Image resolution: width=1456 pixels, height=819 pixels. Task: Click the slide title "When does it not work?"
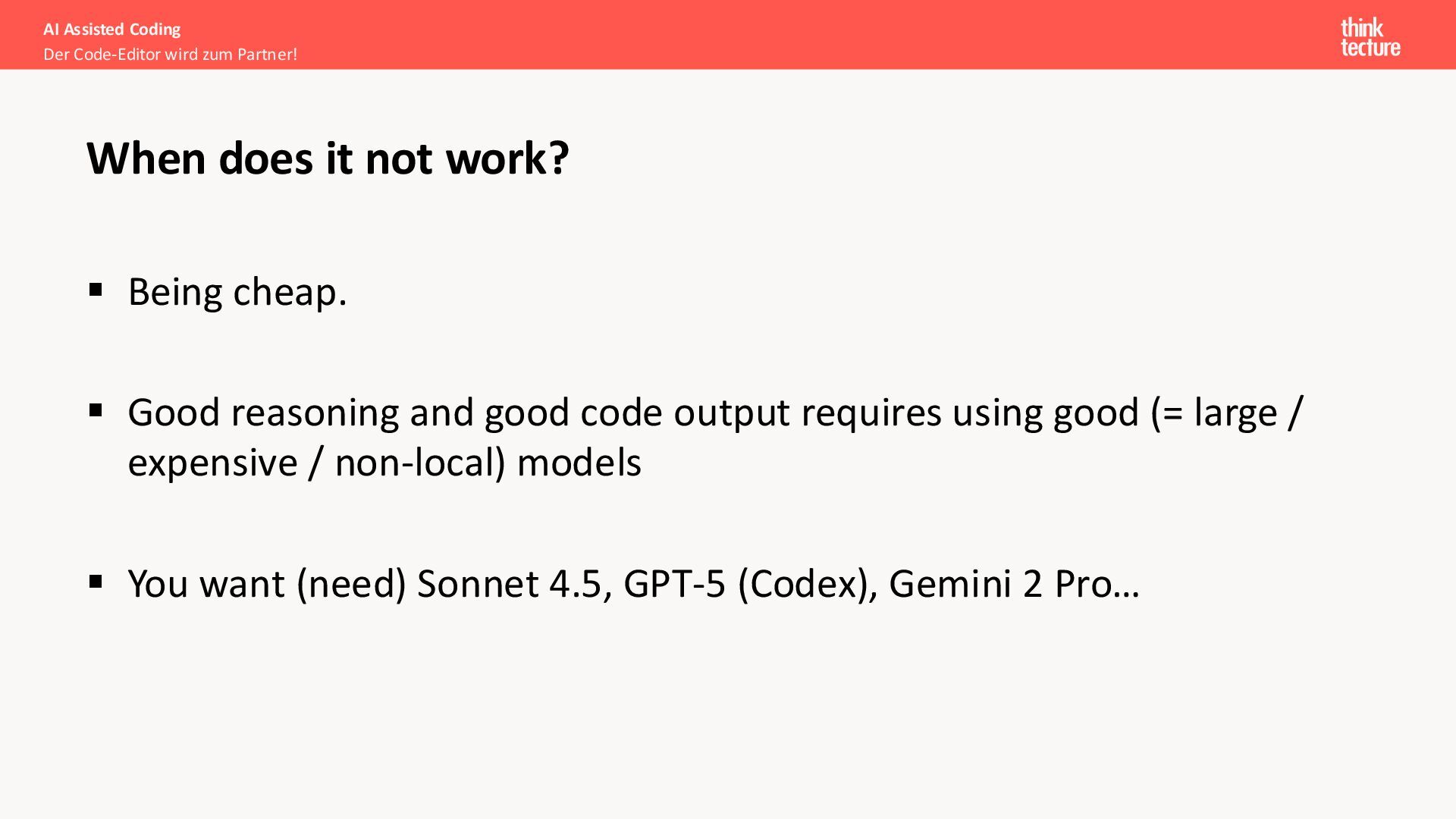[x=328, y=158]
